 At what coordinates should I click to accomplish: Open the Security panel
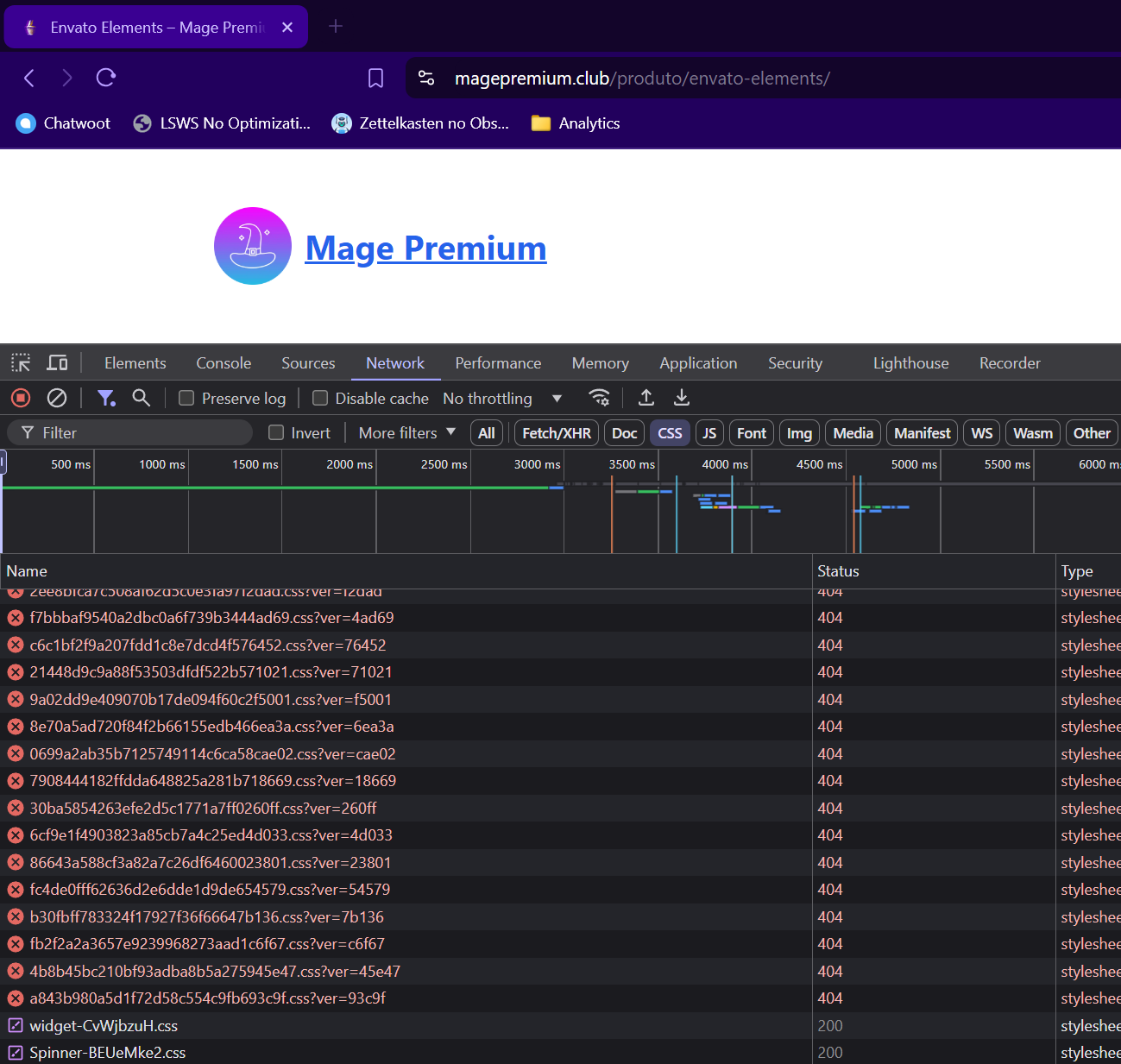pos(795,363)
